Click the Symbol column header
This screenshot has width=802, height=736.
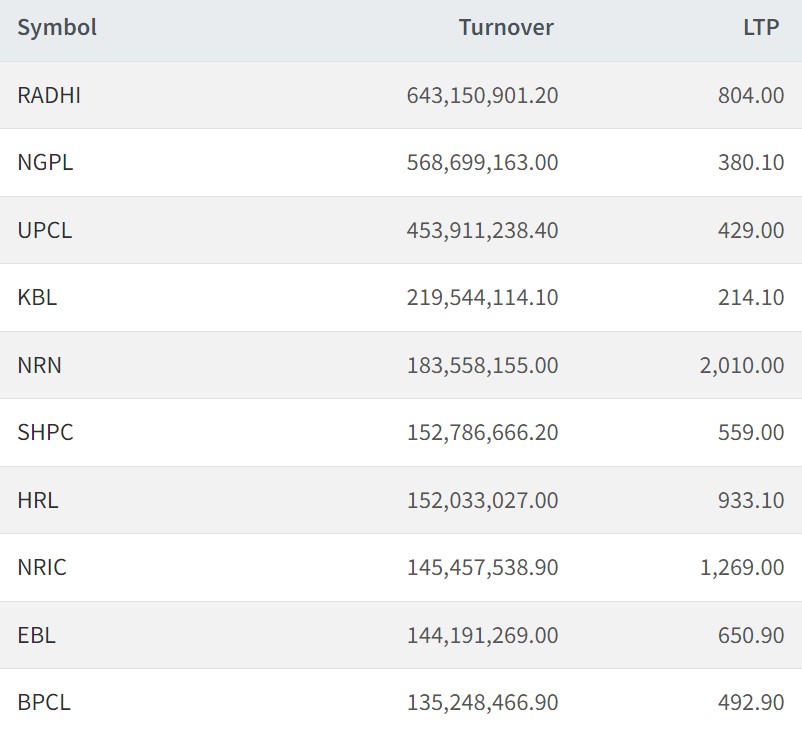(x=57, y=28)
